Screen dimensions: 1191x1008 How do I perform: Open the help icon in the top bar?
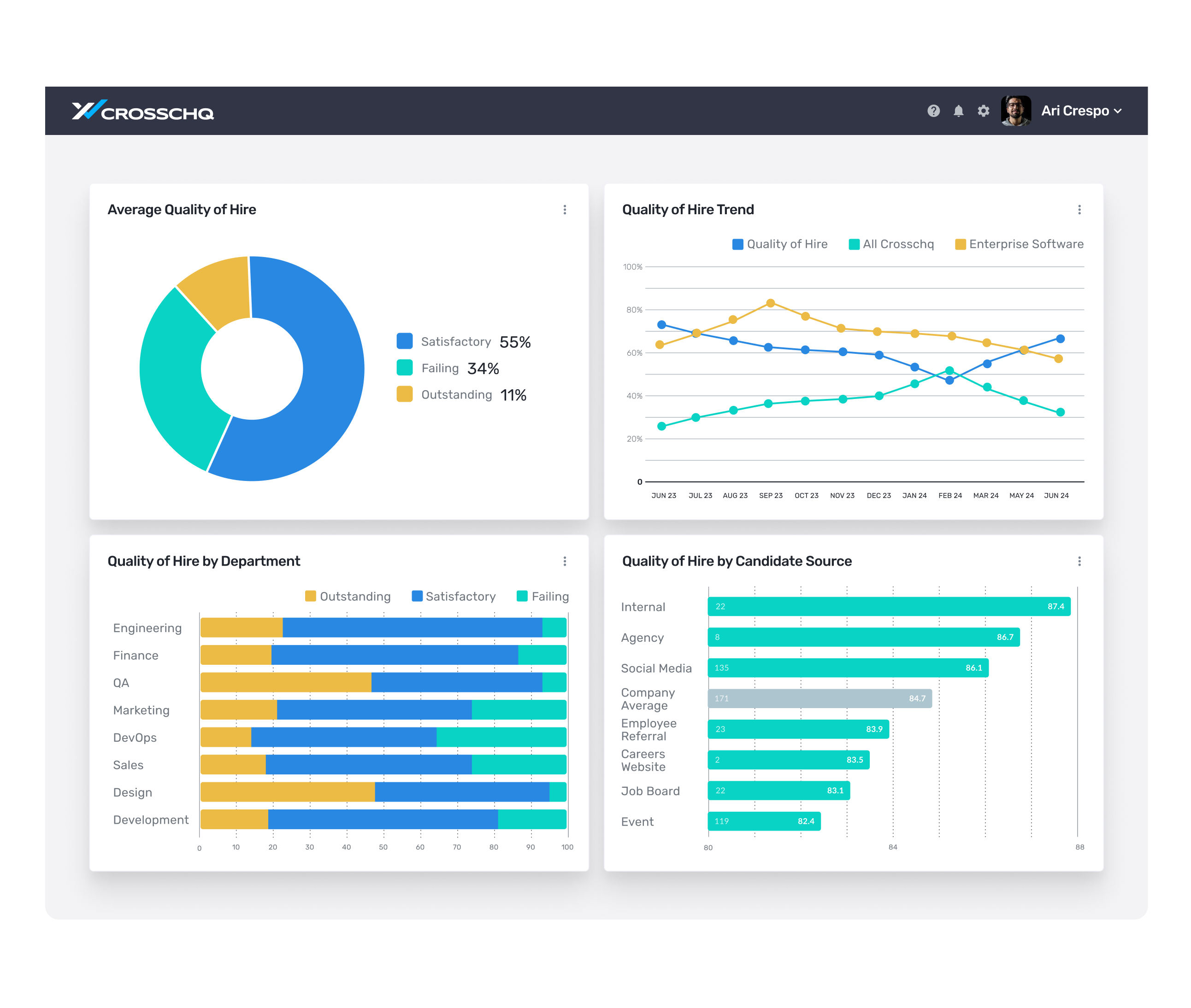pyautogui.click(x=934, y=111)
